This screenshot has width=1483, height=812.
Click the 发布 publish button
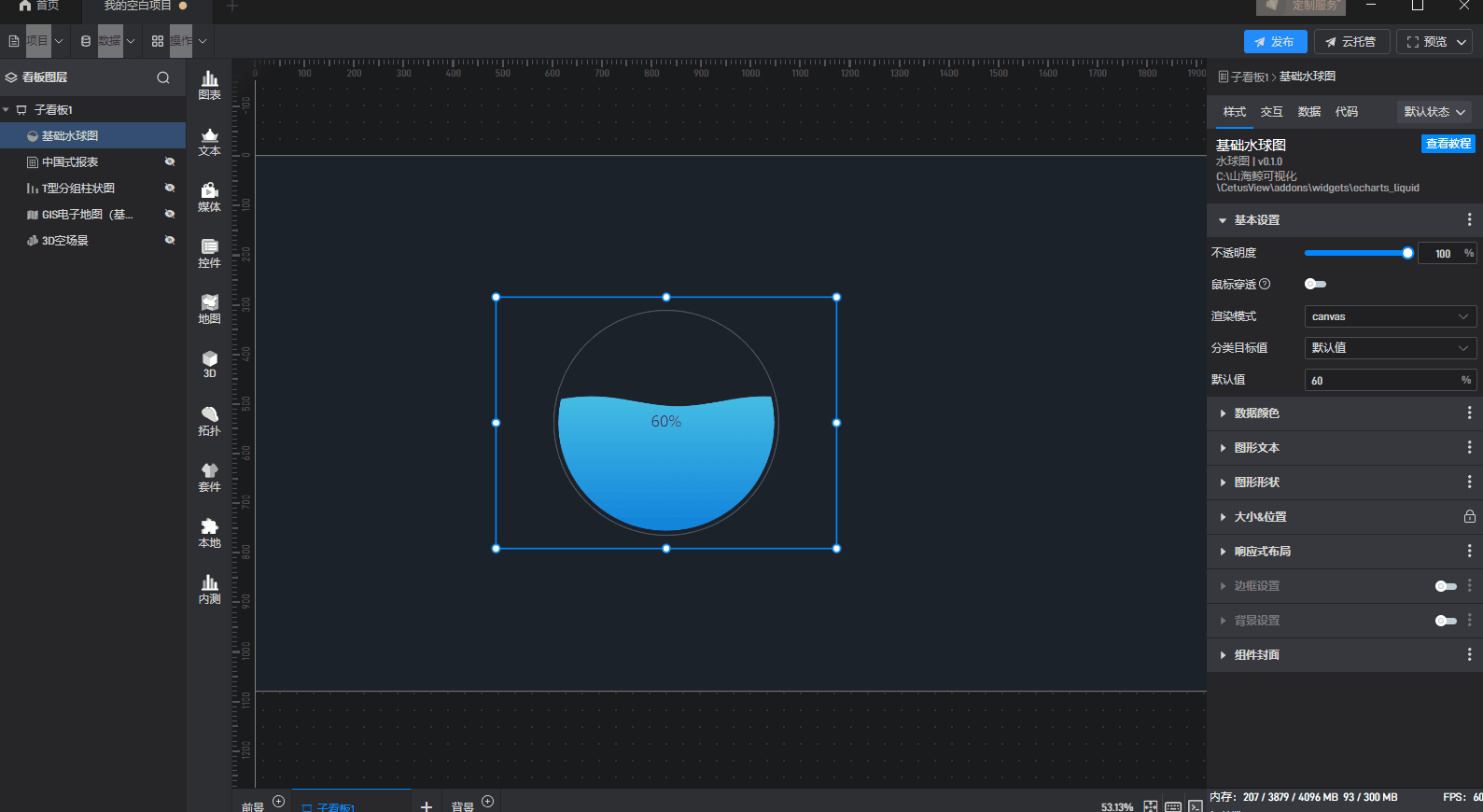1275,42
